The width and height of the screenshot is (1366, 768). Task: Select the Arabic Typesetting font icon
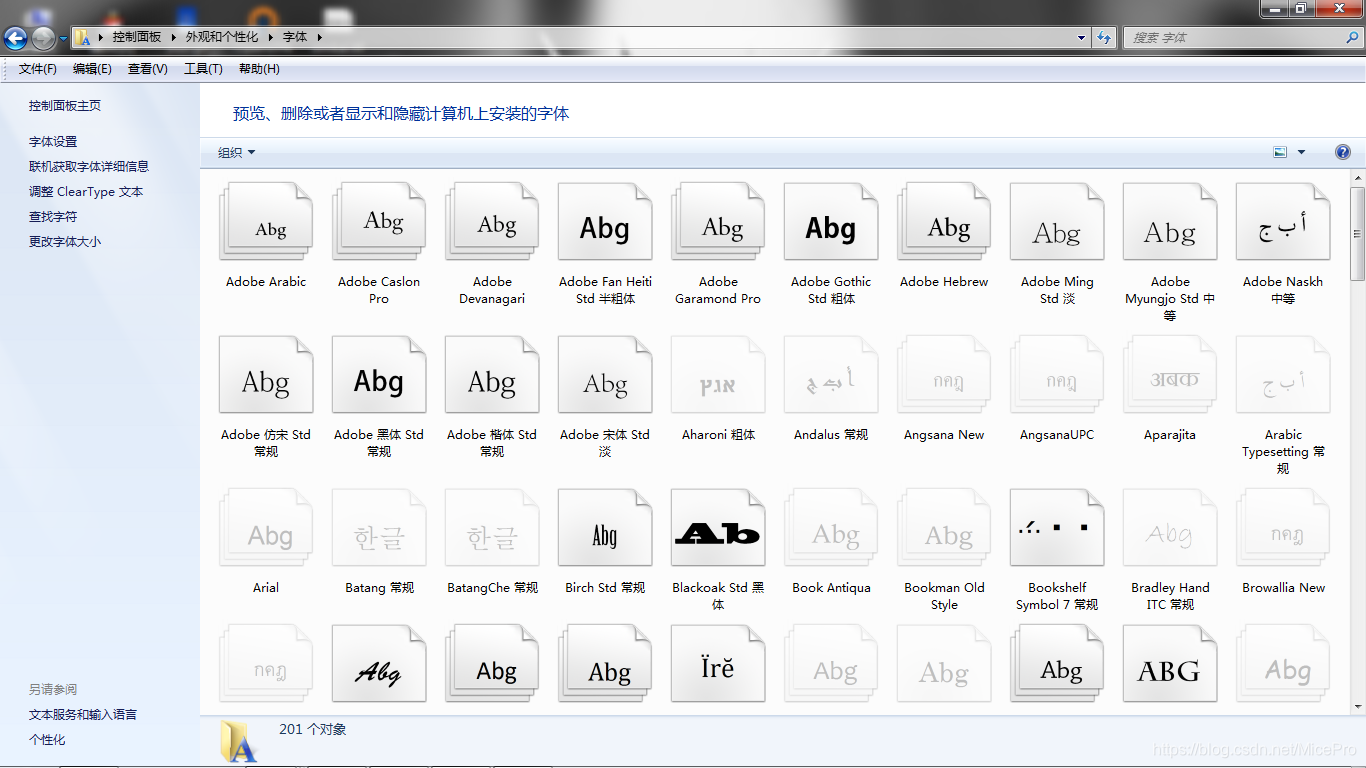1283,375
